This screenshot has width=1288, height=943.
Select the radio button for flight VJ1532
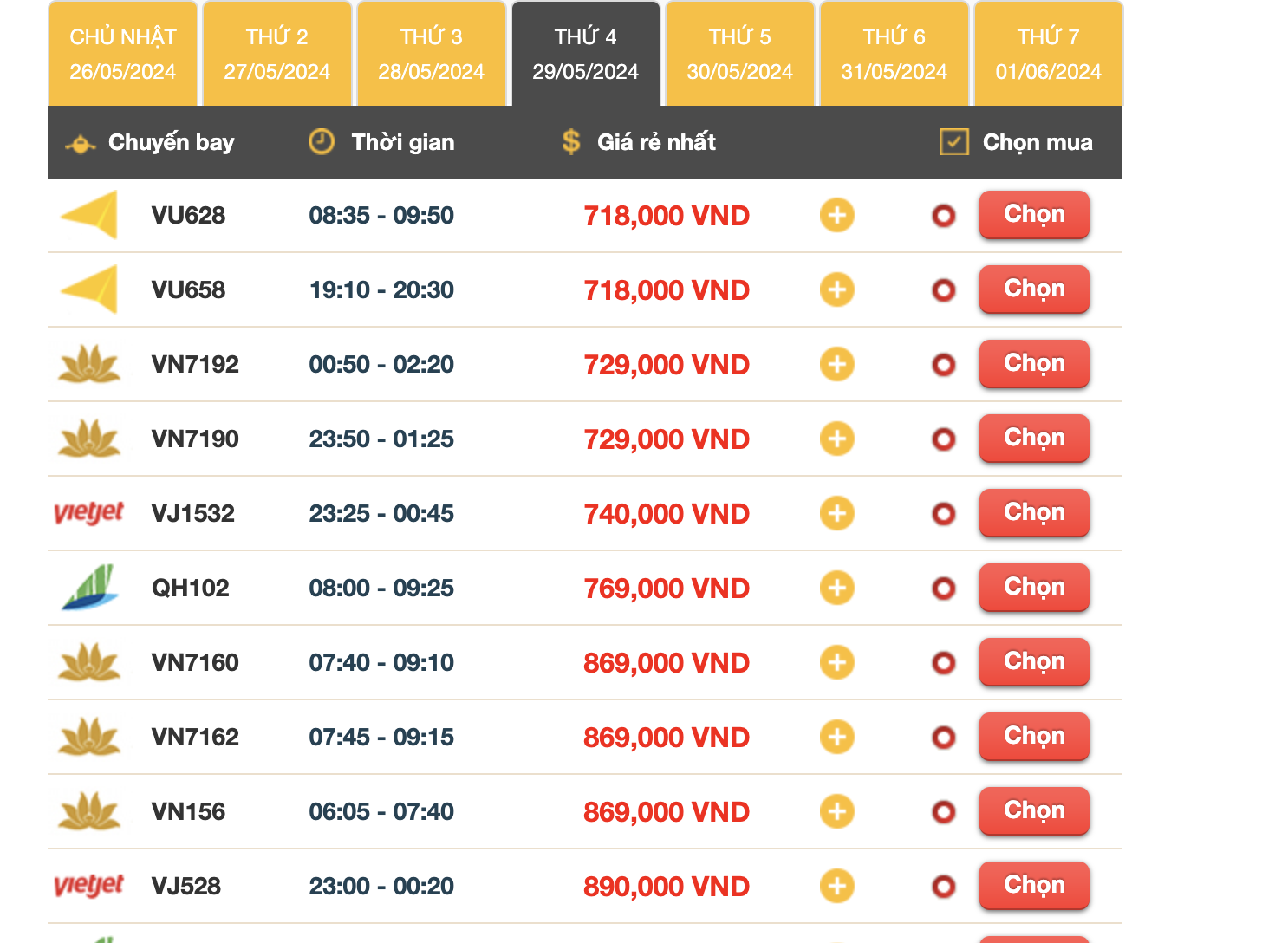pos(944,514)
